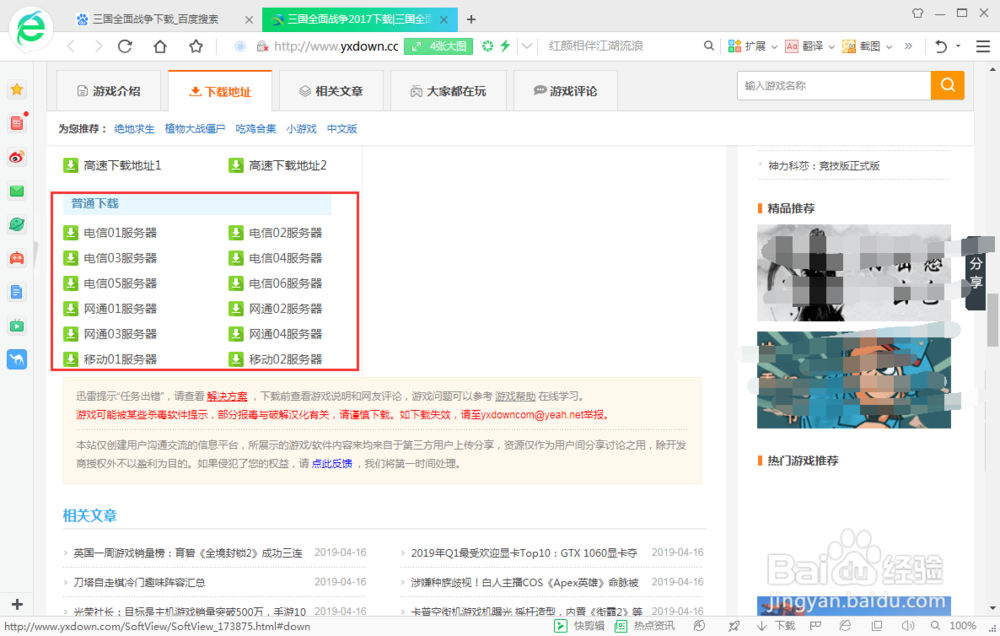Open the browser hamburger menu

(x=982, y=45)
